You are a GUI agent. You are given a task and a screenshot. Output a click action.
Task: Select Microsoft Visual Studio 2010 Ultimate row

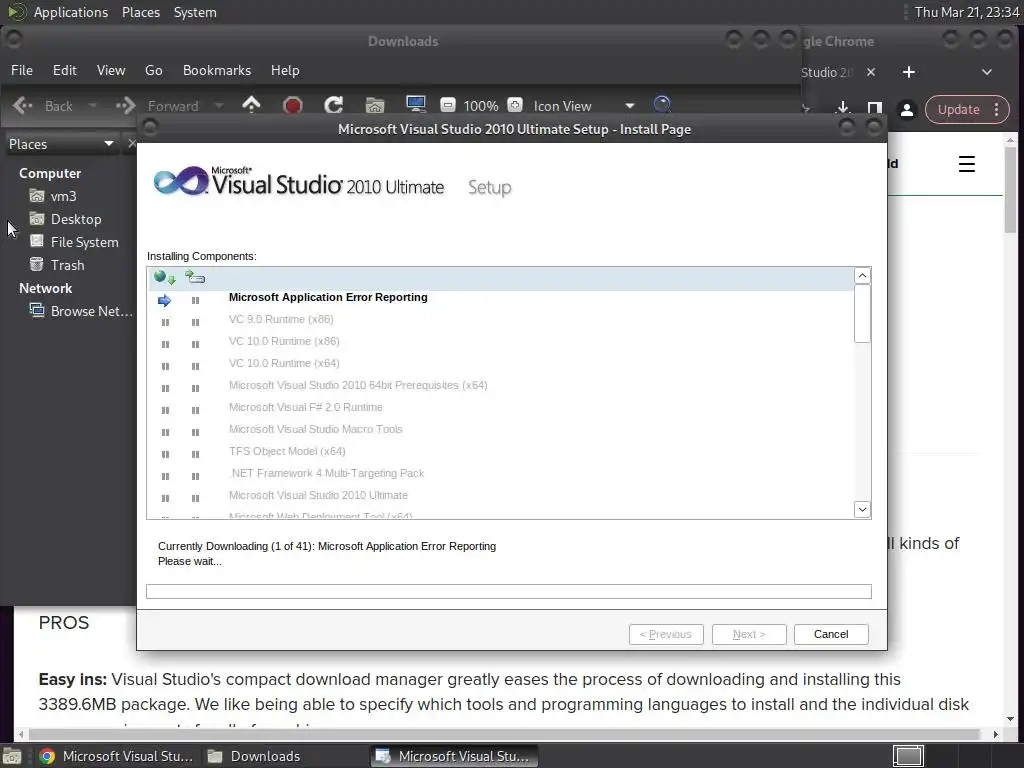click(500, 495)
